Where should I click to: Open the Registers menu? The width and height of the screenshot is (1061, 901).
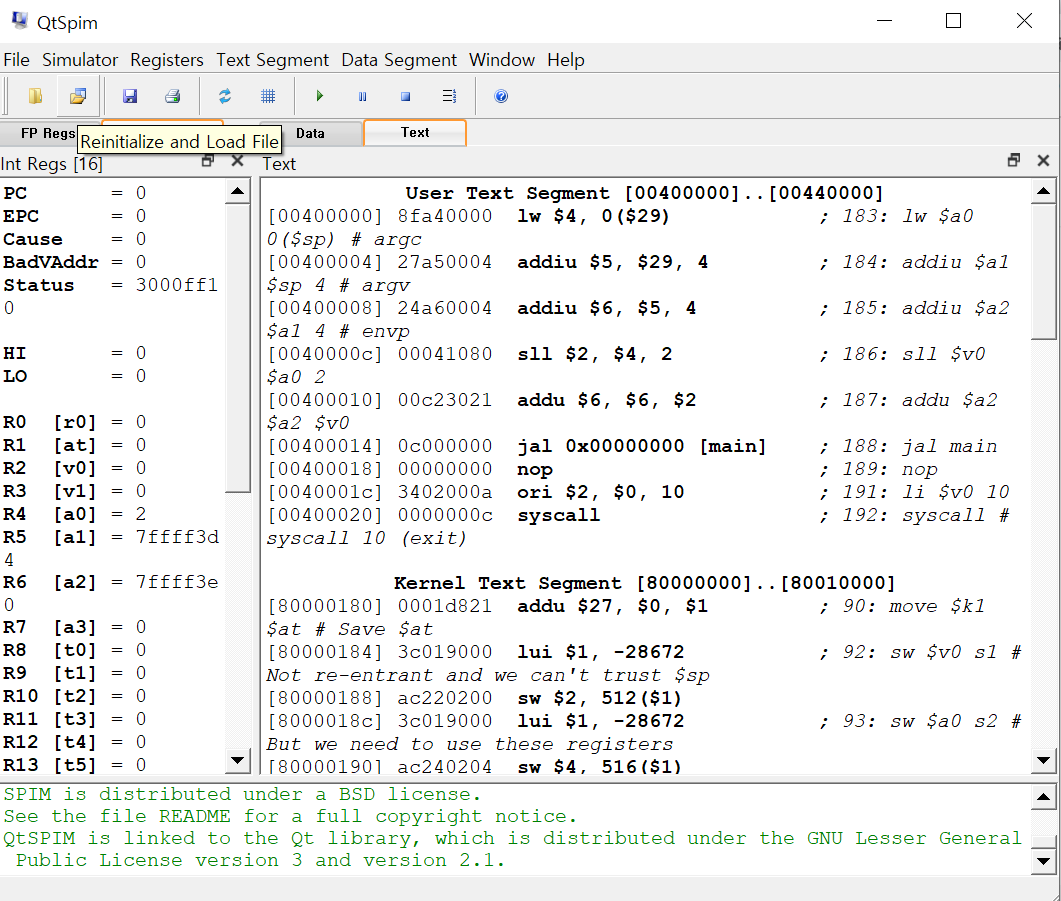(x=166, y=60)
